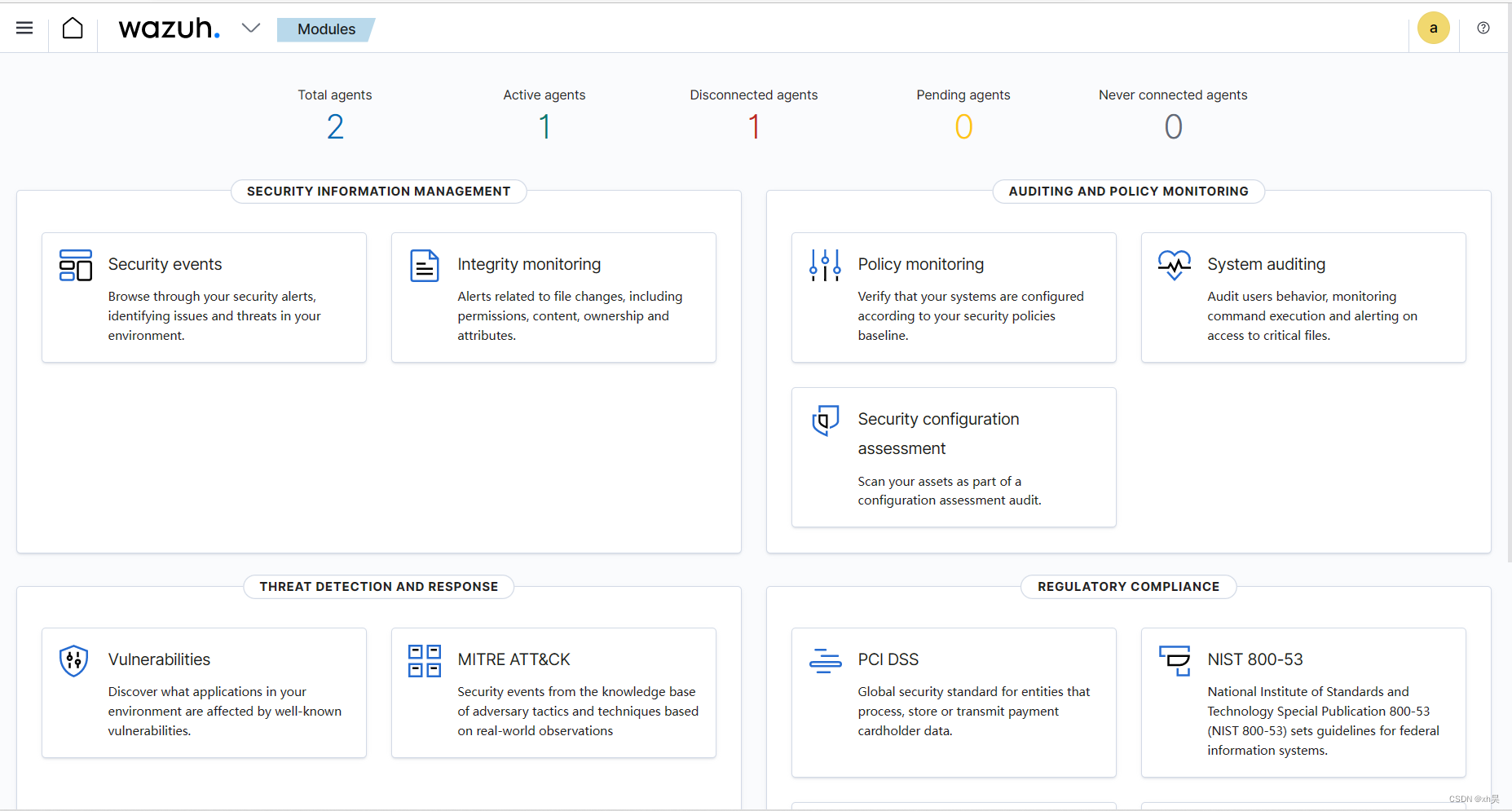Go to the home icon
The width and height of the screenshot is (1512, 811).
click(x=73, y=29)
